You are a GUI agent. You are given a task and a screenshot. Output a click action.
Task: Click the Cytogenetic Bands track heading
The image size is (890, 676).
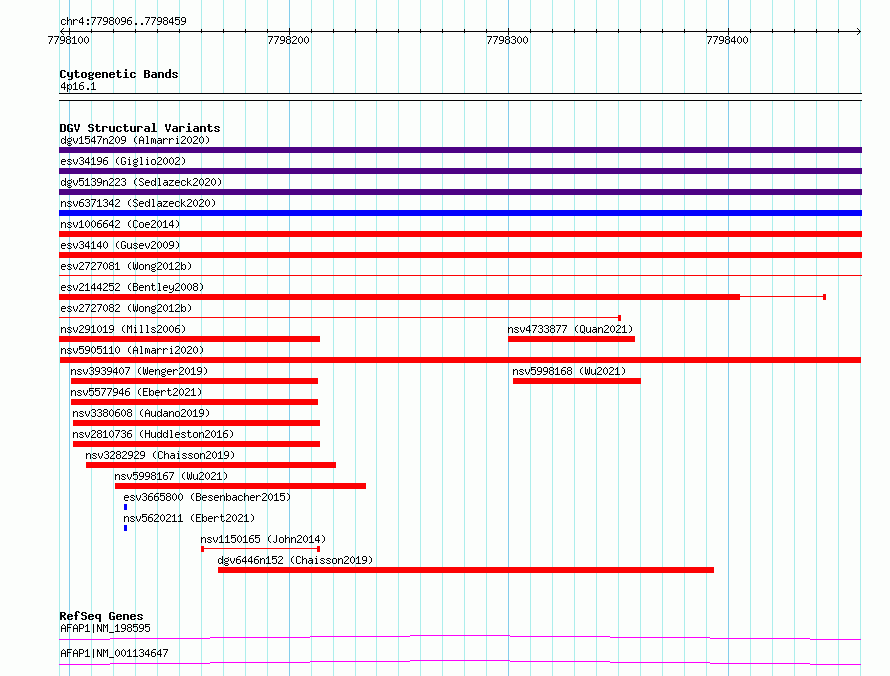(119, 74)
